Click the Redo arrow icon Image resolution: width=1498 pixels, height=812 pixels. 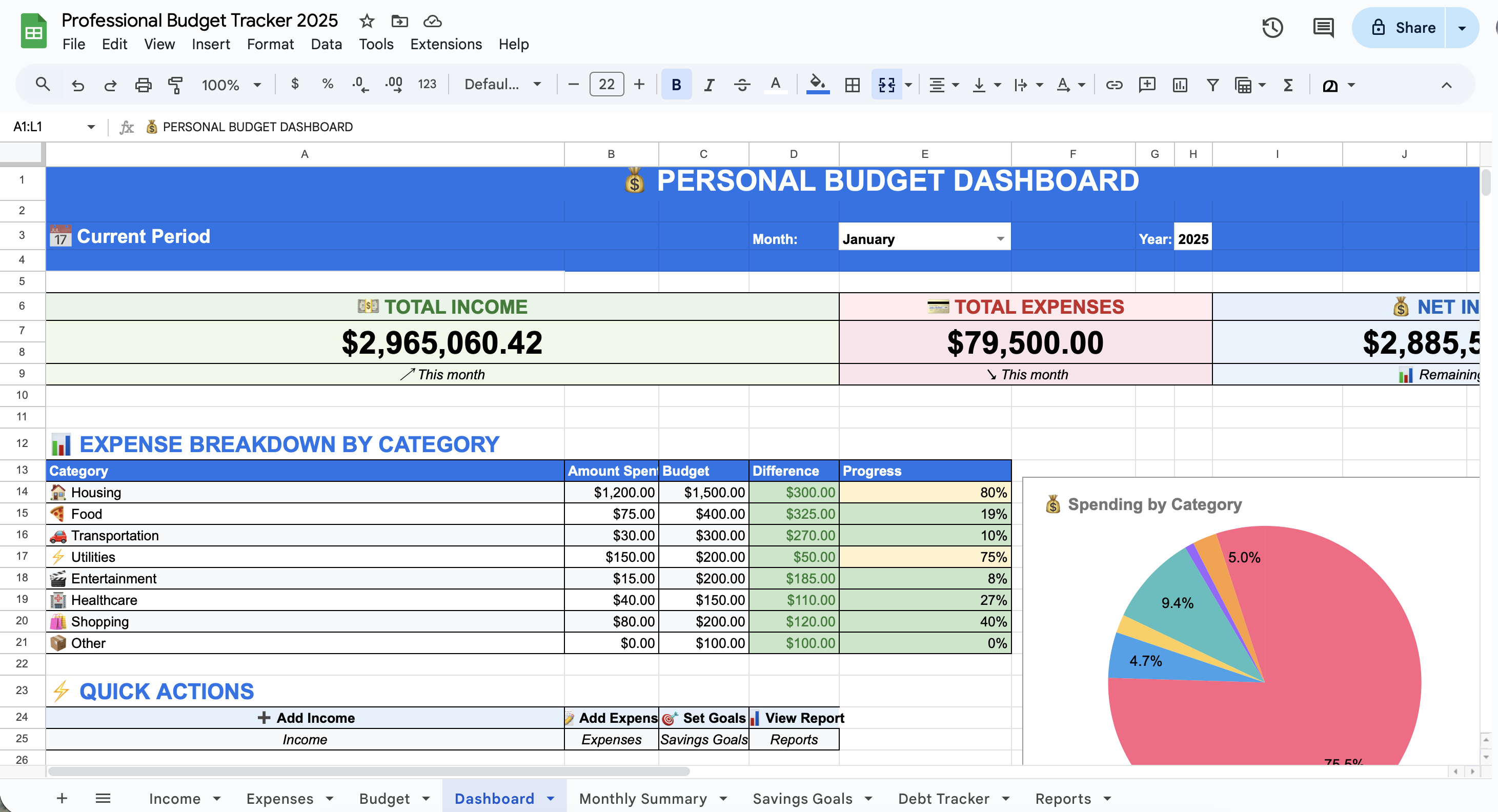[110, 85]
